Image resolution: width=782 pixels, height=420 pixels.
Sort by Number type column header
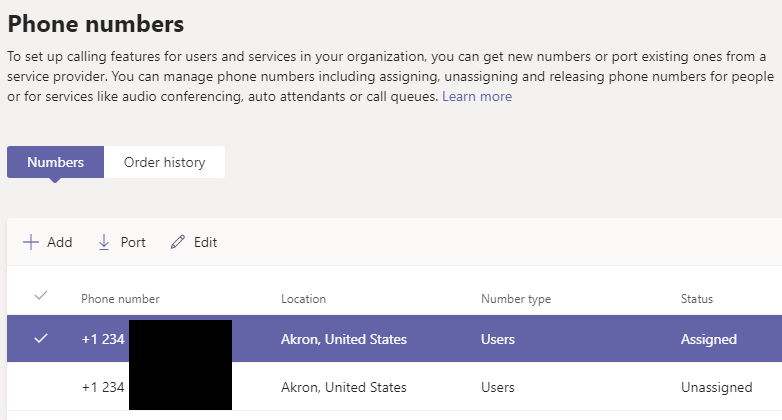click(x=516, y=299)
